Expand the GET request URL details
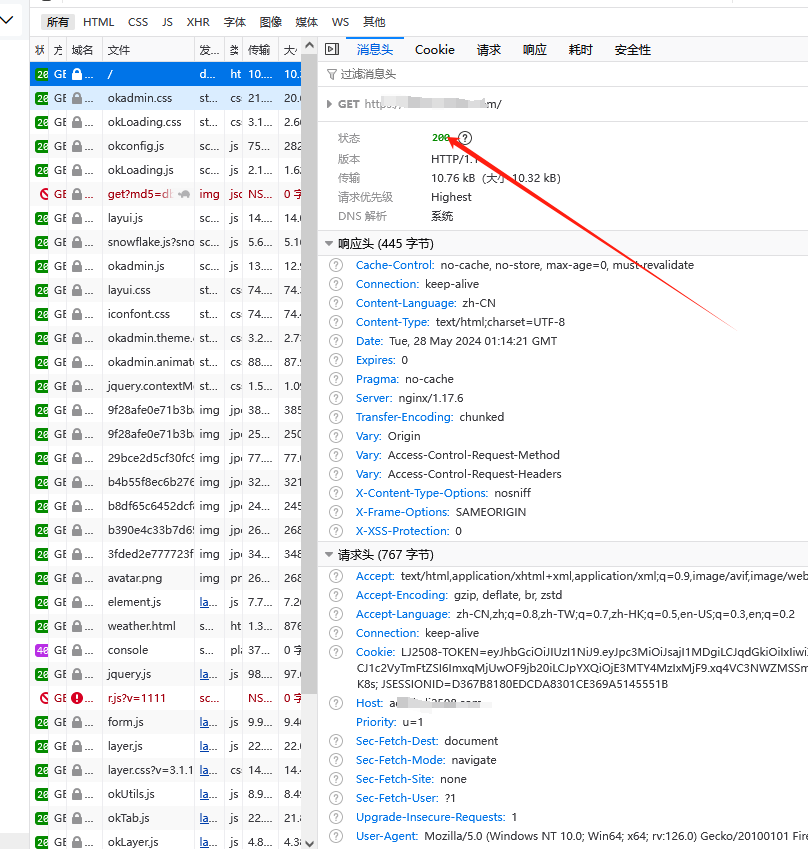This screenshot has height=849, width=808. (x=329, y=104)
